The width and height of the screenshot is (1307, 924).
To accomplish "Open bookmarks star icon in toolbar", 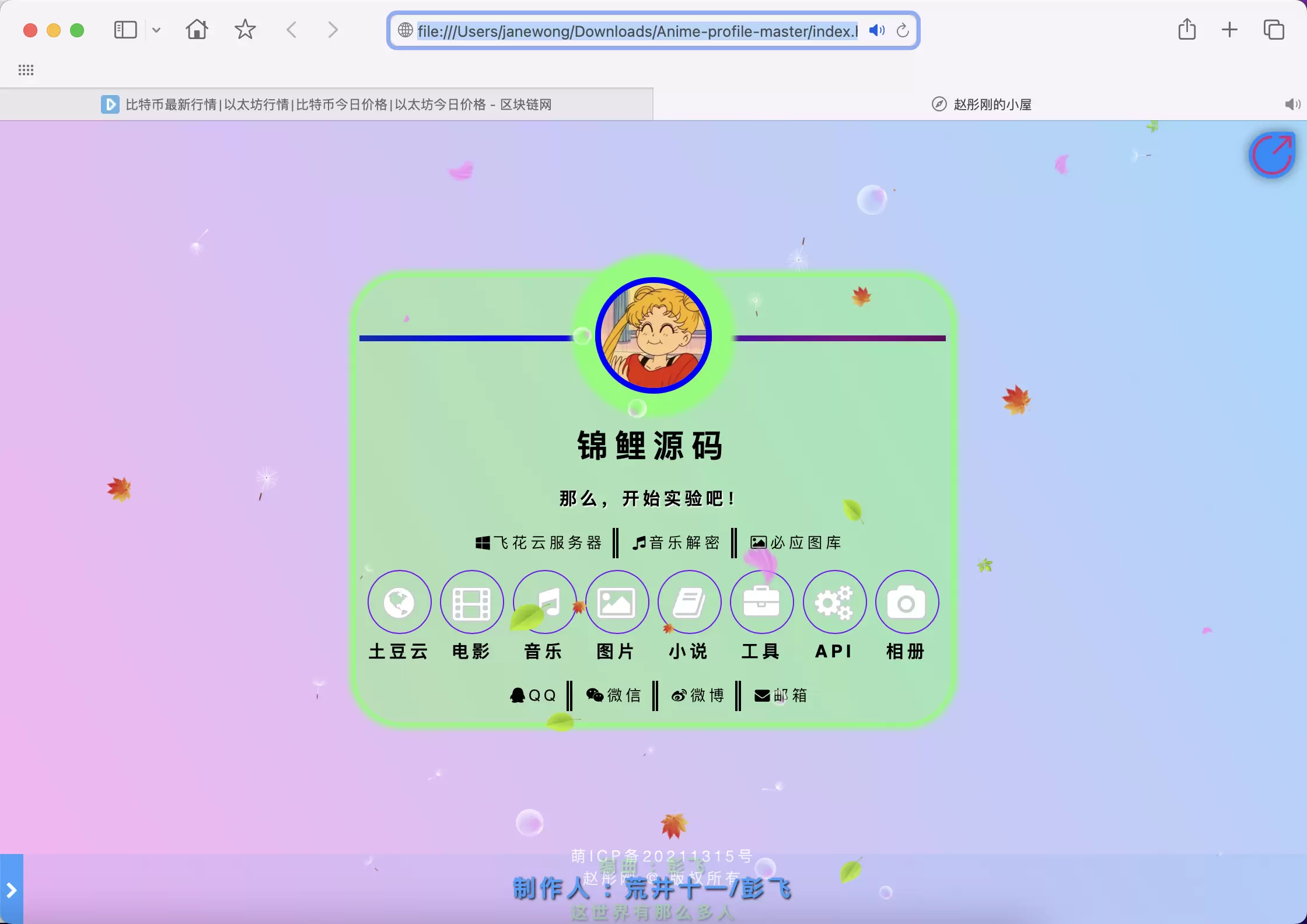I will (x=245, y=29).
